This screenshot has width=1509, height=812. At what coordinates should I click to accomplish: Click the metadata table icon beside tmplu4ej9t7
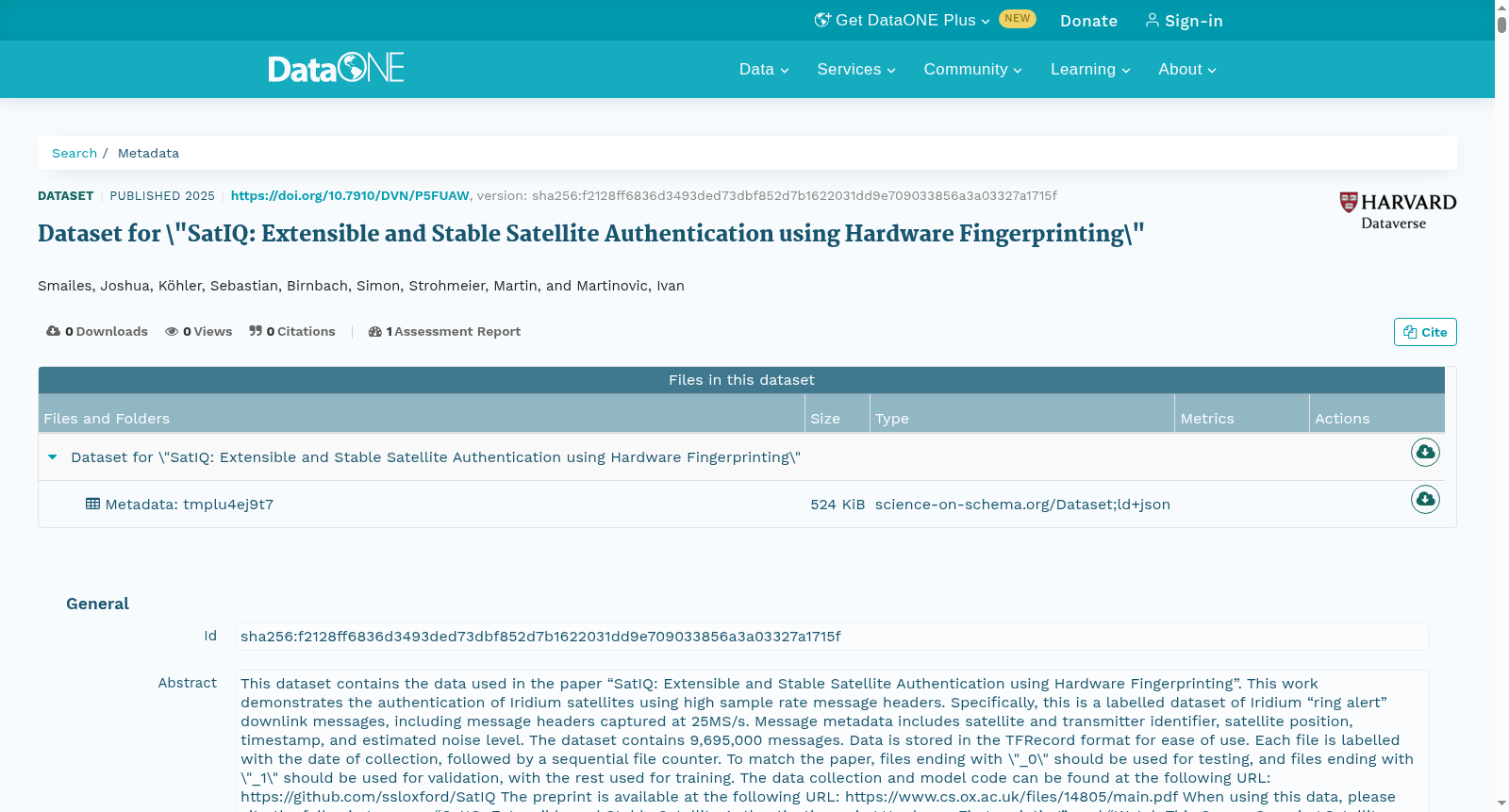92,504
